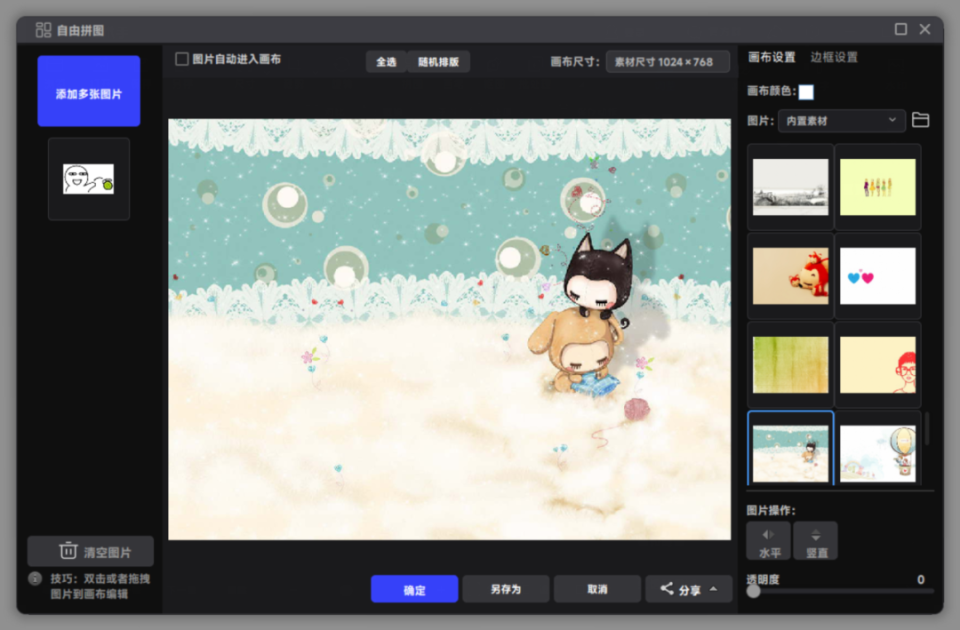The height and width of the screenshot is (630, 960).
Task: Switch to the 画布设置 tab
Action: 771,57
